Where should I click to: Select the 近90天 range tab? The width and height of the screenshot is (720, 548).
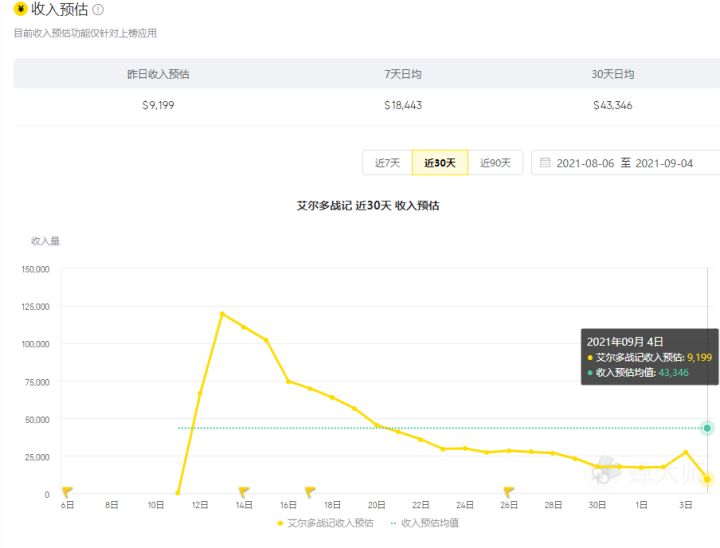click(495, 163)
